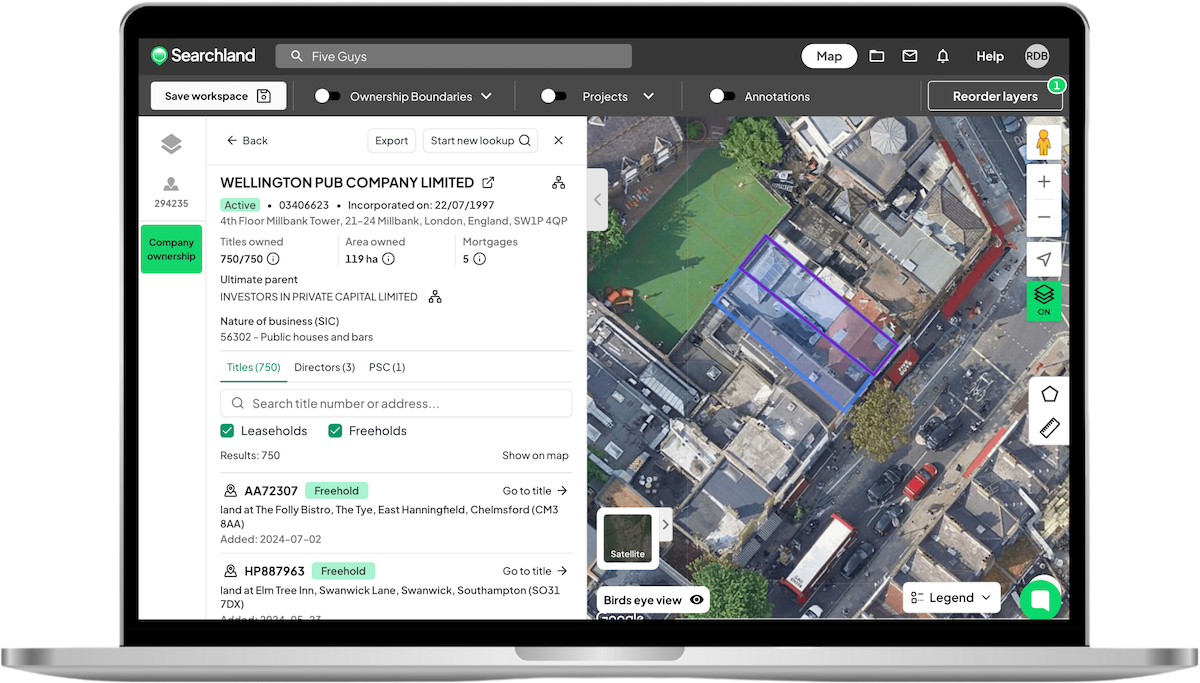Screen dimensions: 1200x683
Task: Open the green chat bubble
Action: tap(1040, 599)
